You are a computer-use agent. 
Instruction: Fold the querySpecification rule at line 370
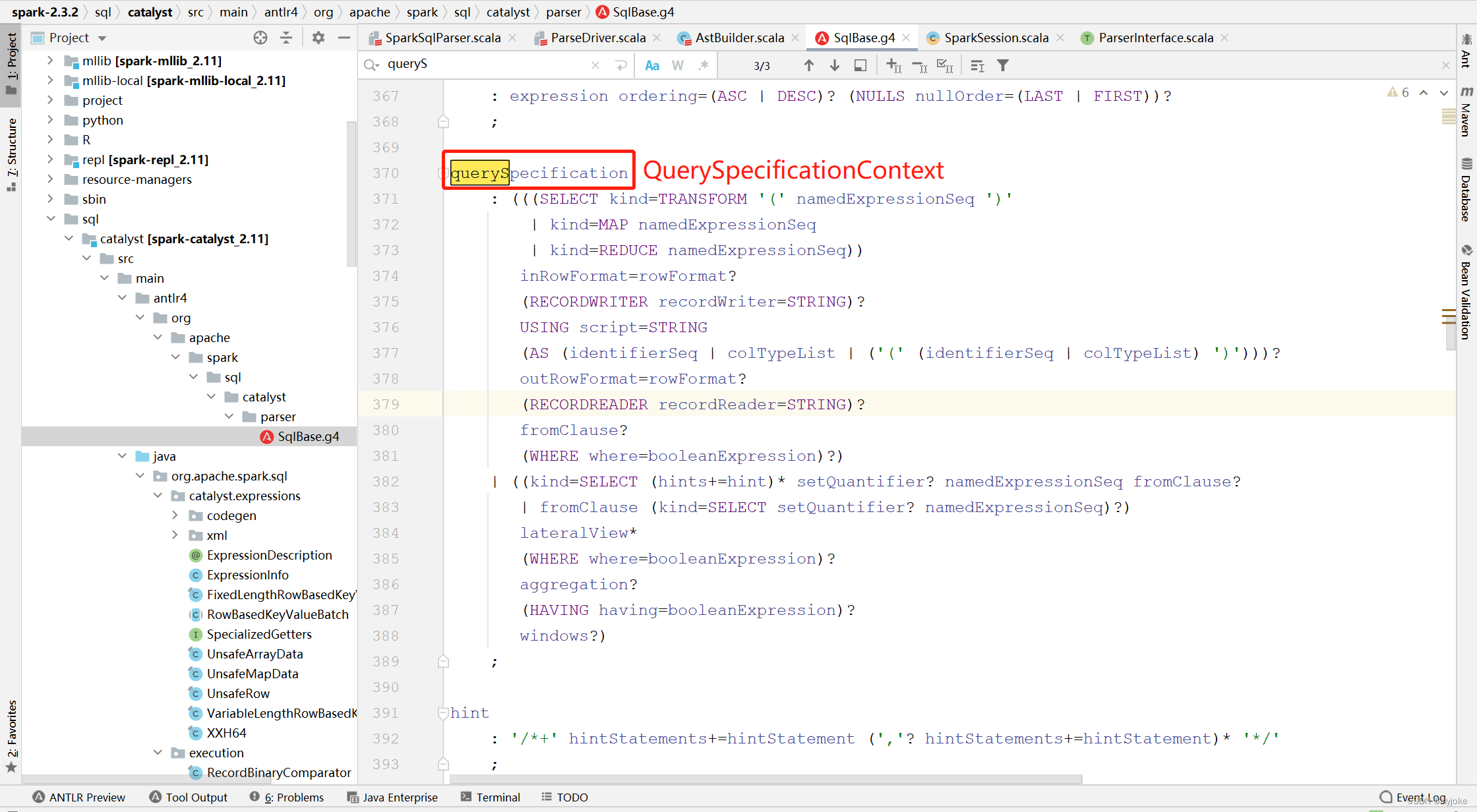tap(443, 173)
